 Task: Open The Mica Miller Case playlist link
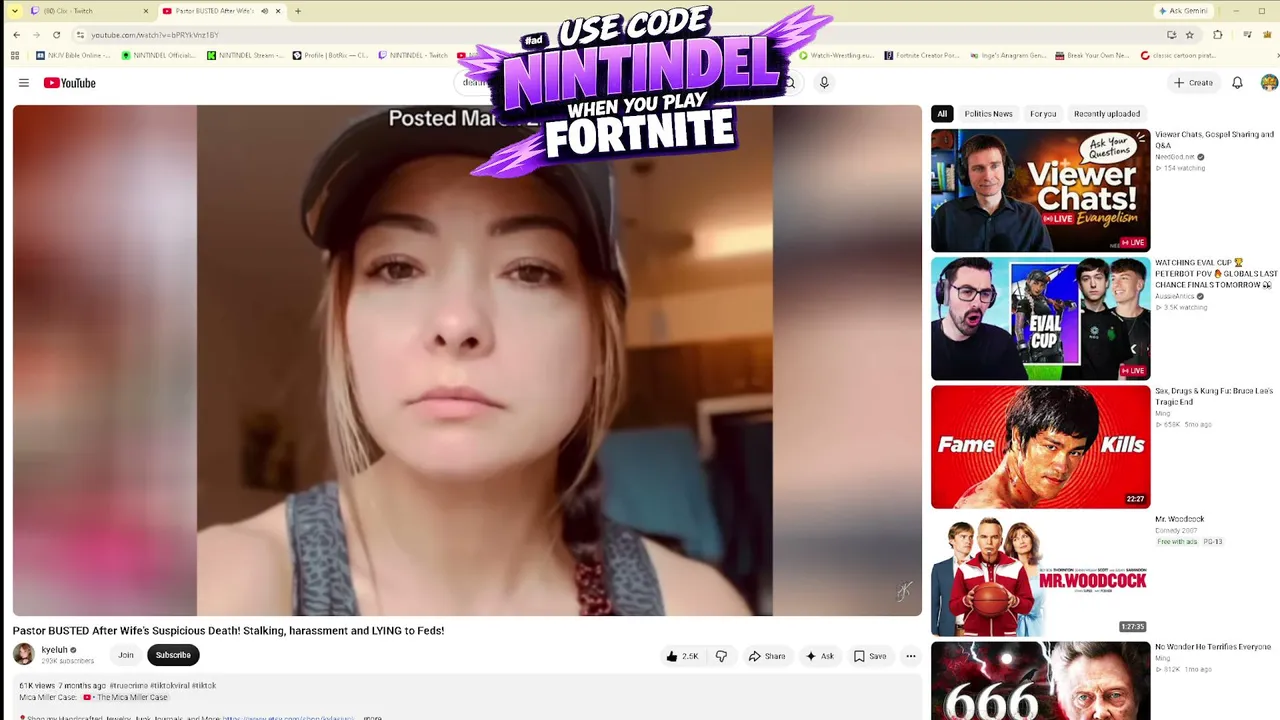pyautogui.click(x=125, y=697)
